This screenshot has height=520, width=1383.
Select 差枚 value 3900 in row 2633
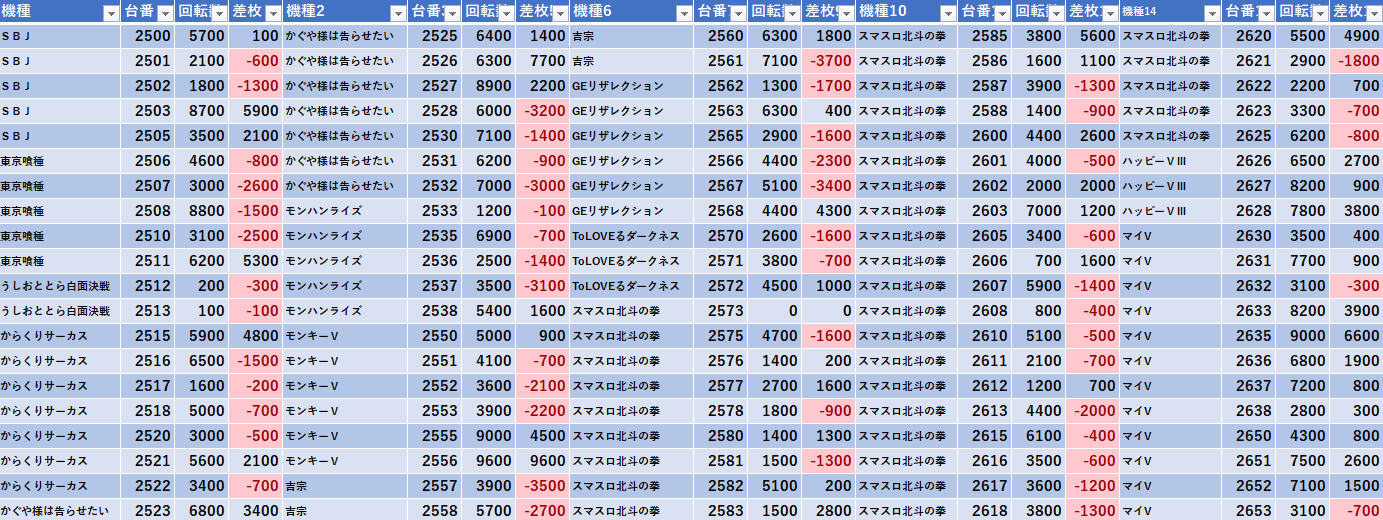click(x=1357, y=310)
